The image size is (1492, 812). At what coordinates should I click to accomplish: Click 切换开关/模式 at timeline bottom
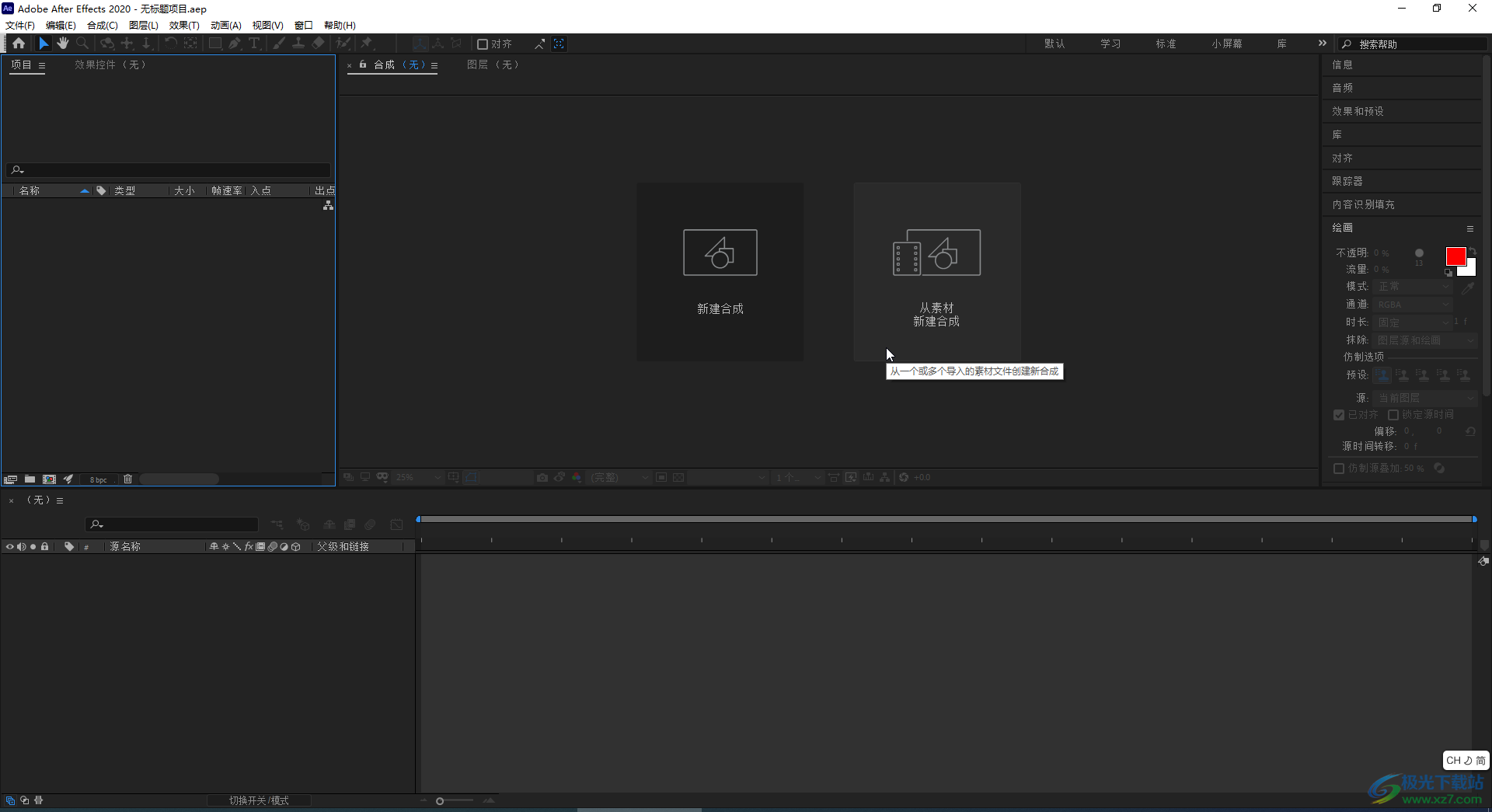pos(259,801)
